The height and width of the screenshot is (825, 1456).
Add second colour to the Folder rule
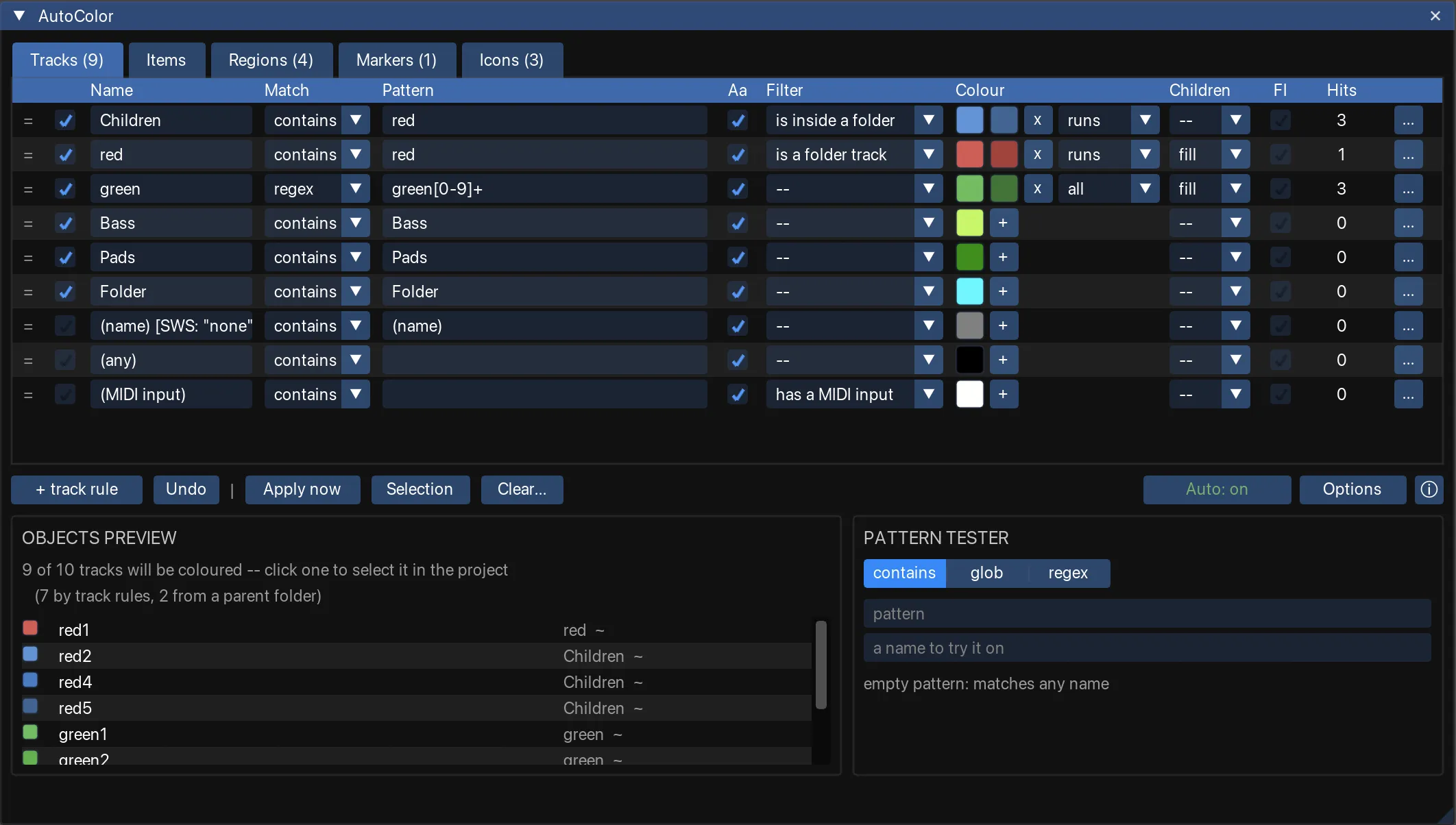(1004, 292)
